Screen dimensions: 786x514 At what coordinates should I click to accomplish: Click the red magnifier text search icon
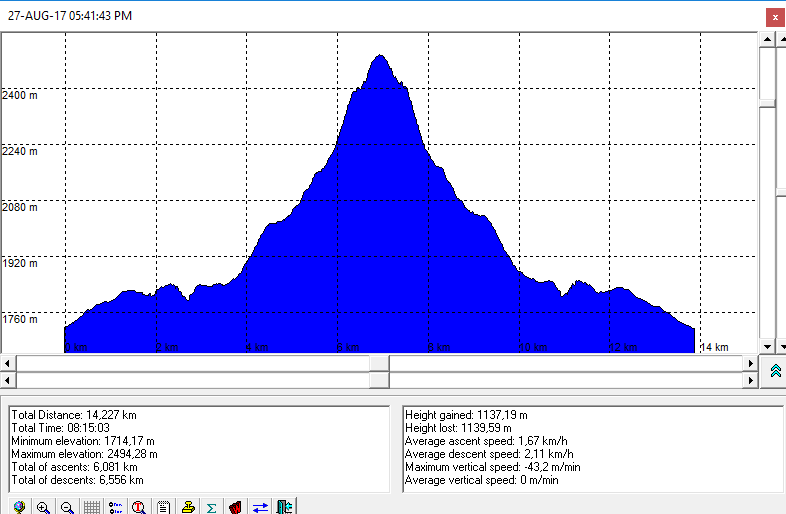pos(139,507)
